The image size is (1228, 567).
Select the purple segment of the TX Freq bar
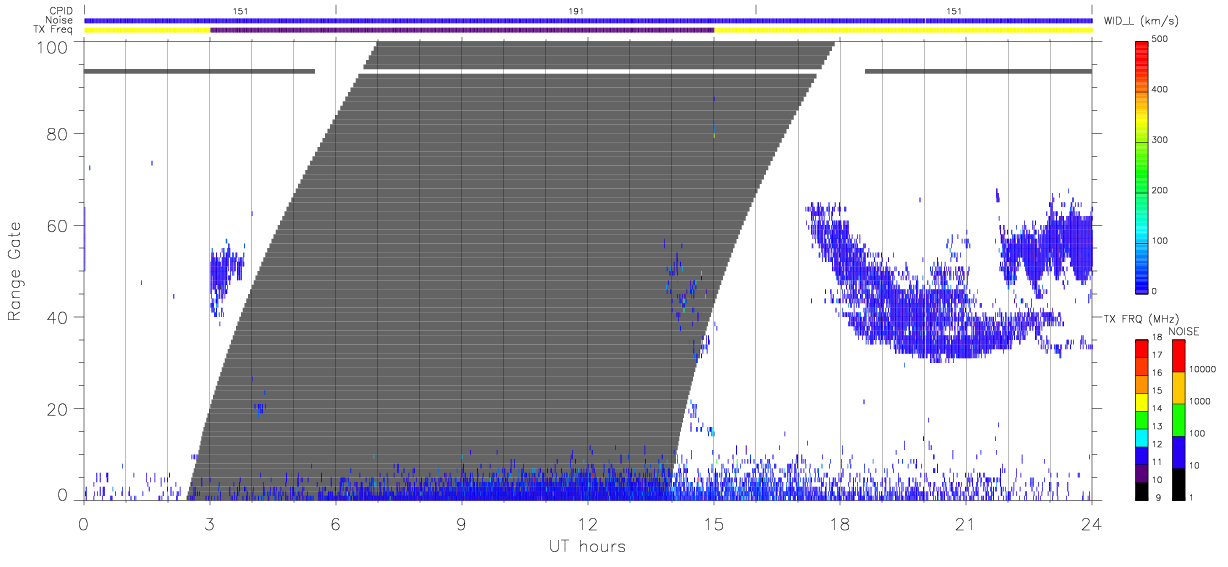click(x=462, y=30)
